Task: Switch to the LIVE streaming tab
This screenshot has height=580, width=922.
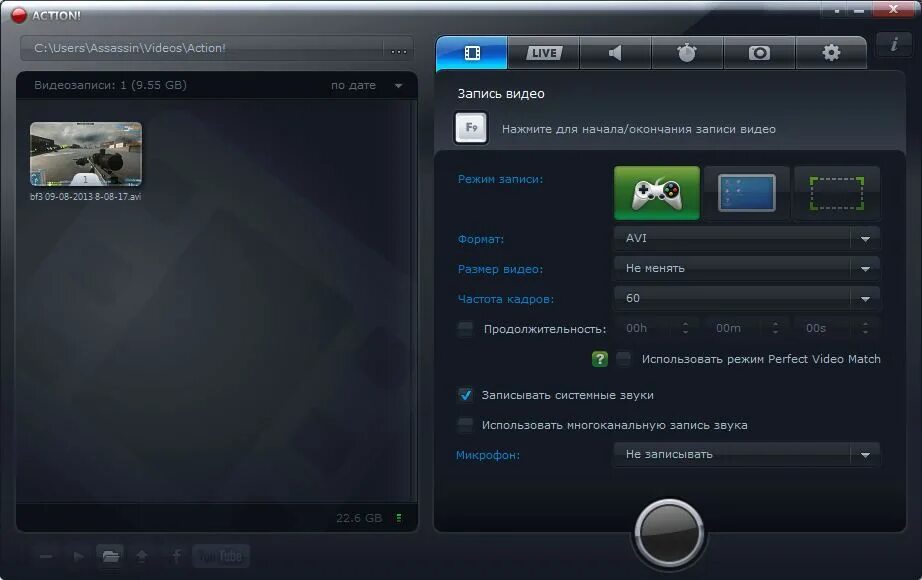Action: [543, 53]
